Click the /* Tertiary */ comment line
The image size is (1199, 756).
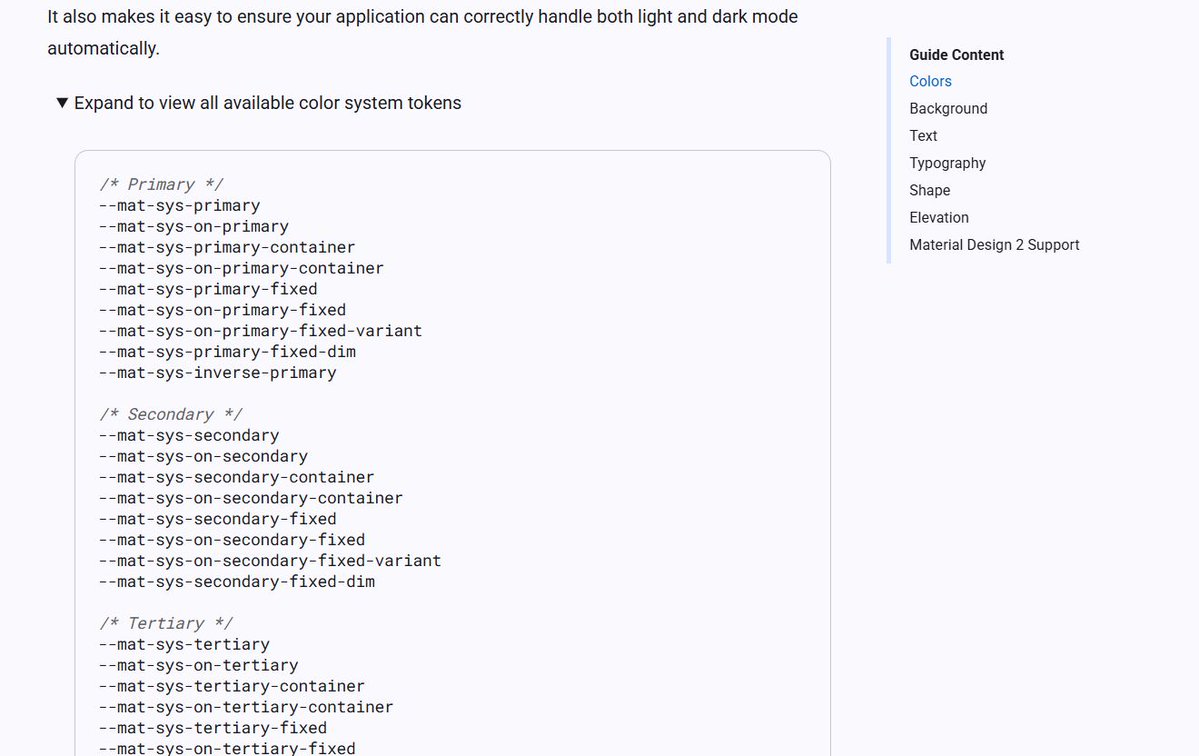(165, 623)
